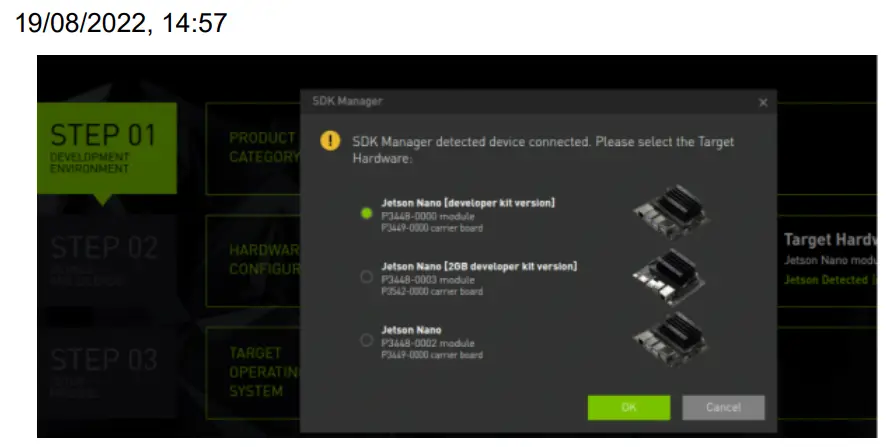
Task: Open STEP 02 tab in background window
Action: point(107,262)
